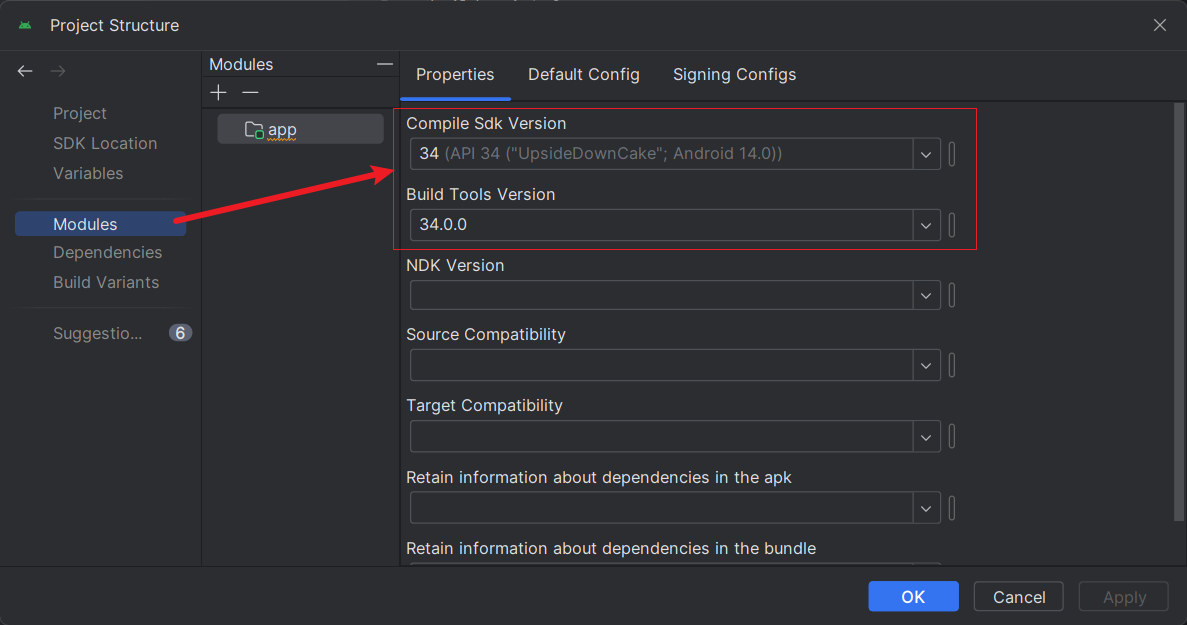Click the Target Compatibility input field
Image resolution: width=1187 pixels, height=625 pixels.
(661, 436)
